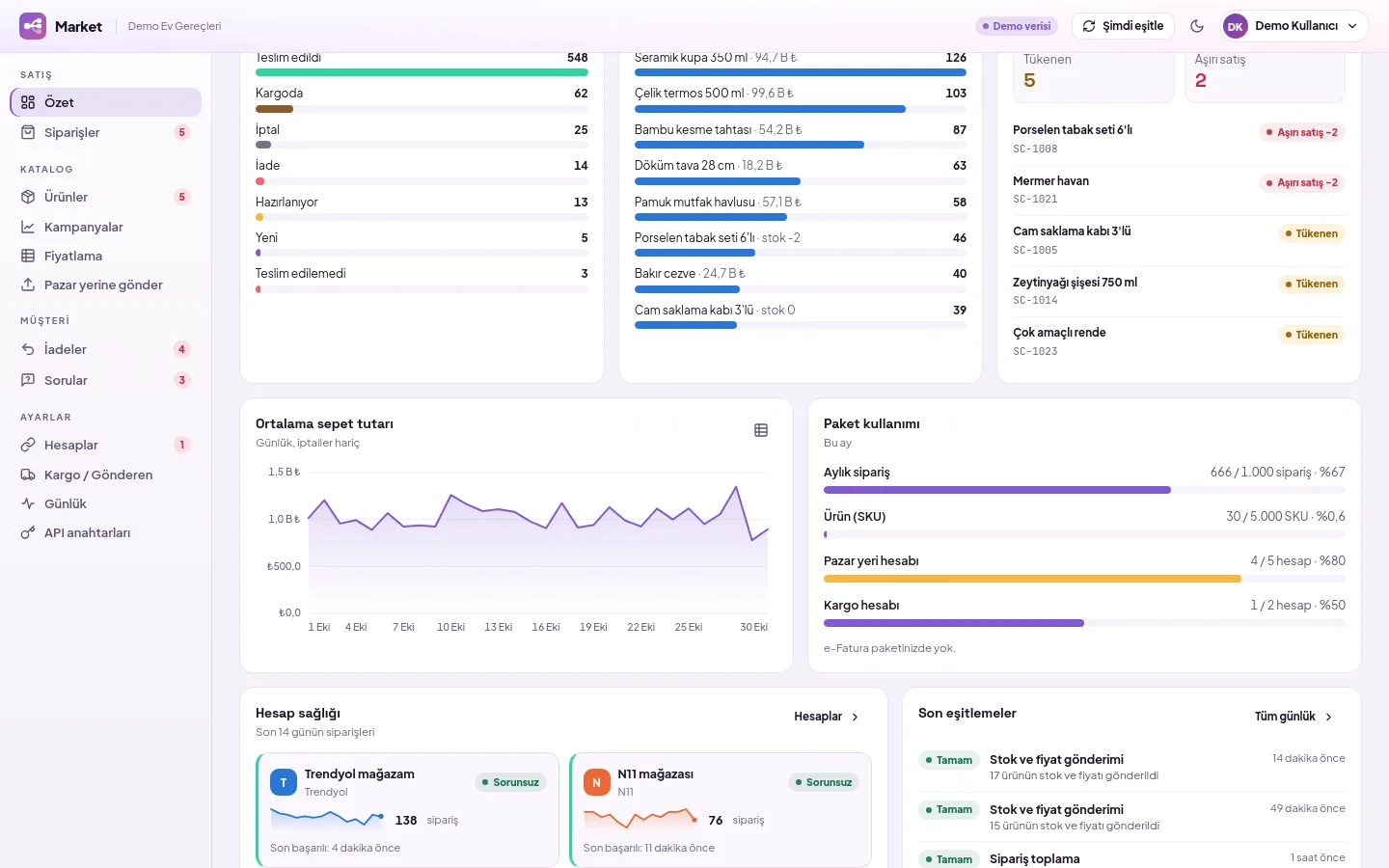Open the Günlük menu item
Screen dimensions: 1389x868
coord(106,503)
